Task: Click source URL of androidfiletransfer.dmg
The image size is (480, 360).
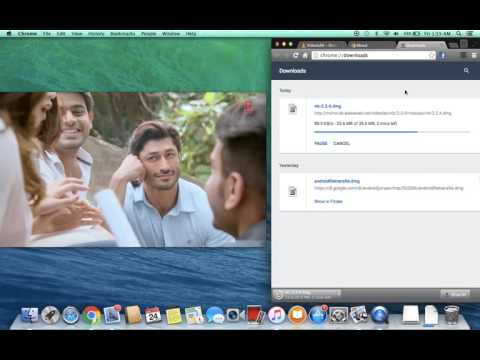Action: (x=389, y=188)
